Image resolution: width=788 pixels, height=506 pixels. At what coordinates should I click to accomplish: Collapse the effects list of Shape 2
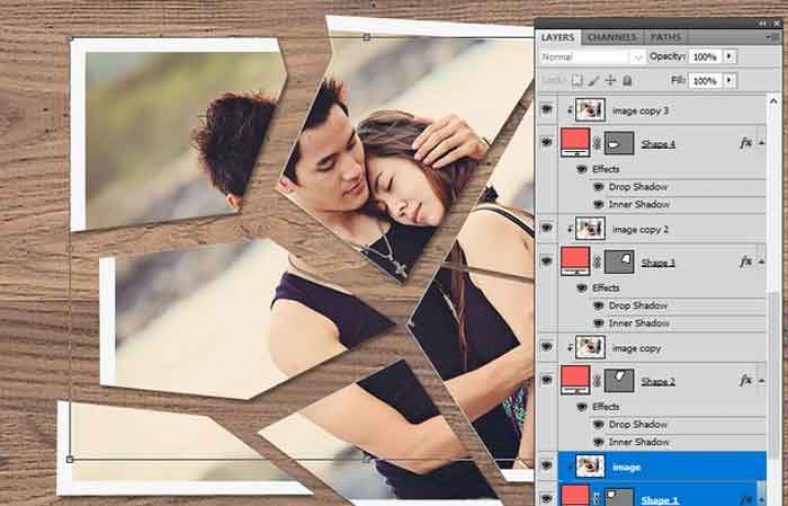click(761, 381)
